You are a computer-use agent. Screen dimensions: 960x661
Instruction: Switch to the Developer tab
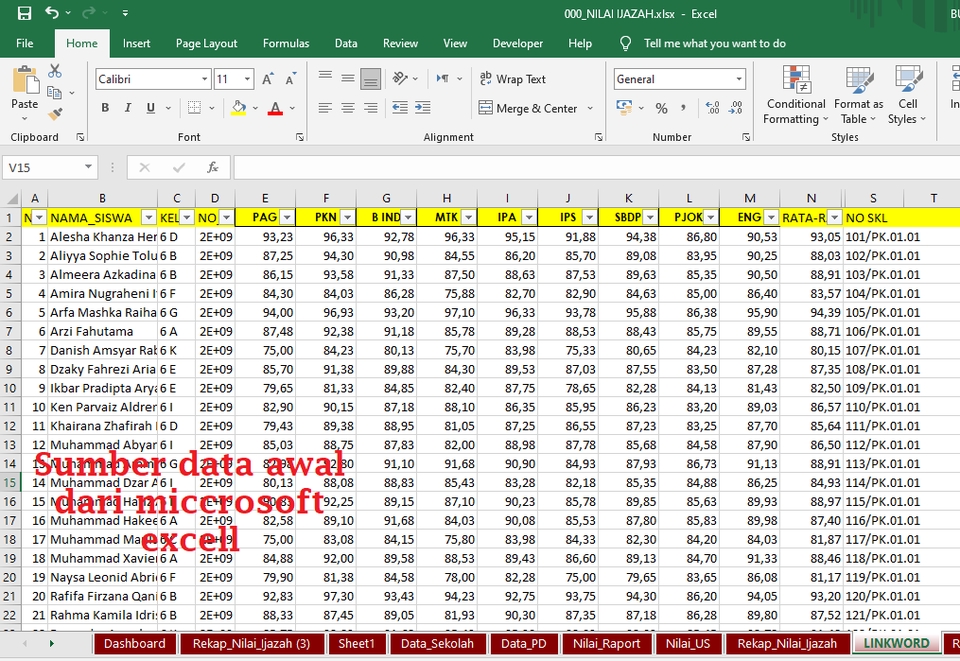pyautogui.click(x=517, y=43)
